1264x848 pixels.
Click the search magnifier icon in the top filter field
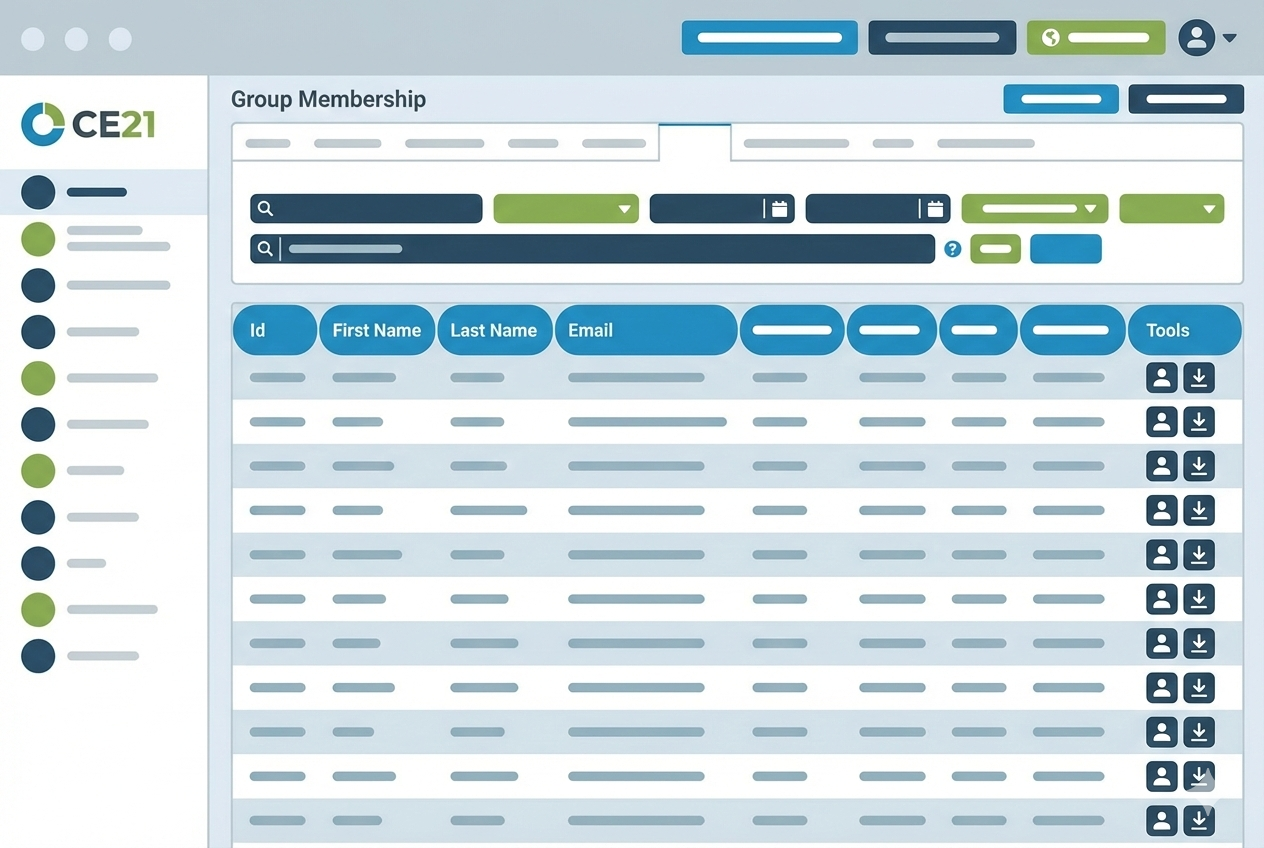(265, 208)
